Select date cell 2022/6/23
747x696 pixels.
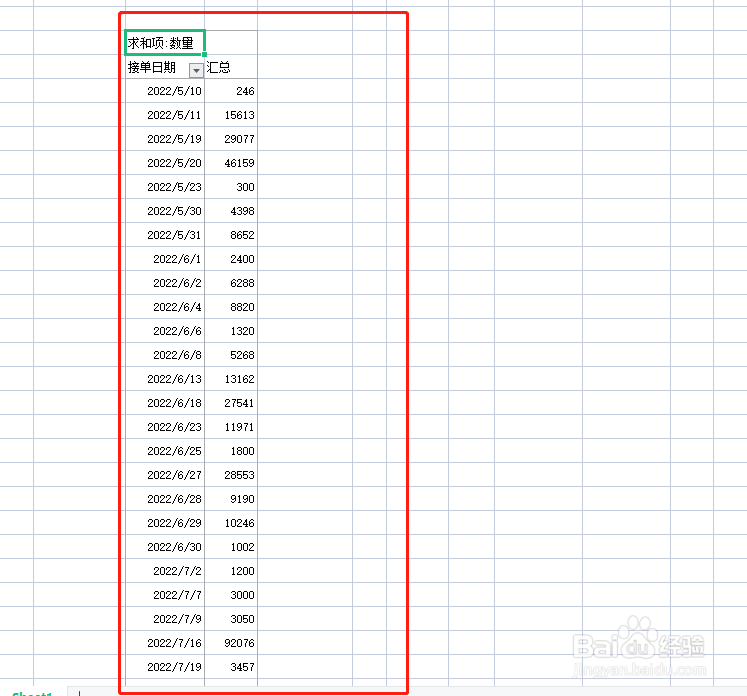coord(165,427)
